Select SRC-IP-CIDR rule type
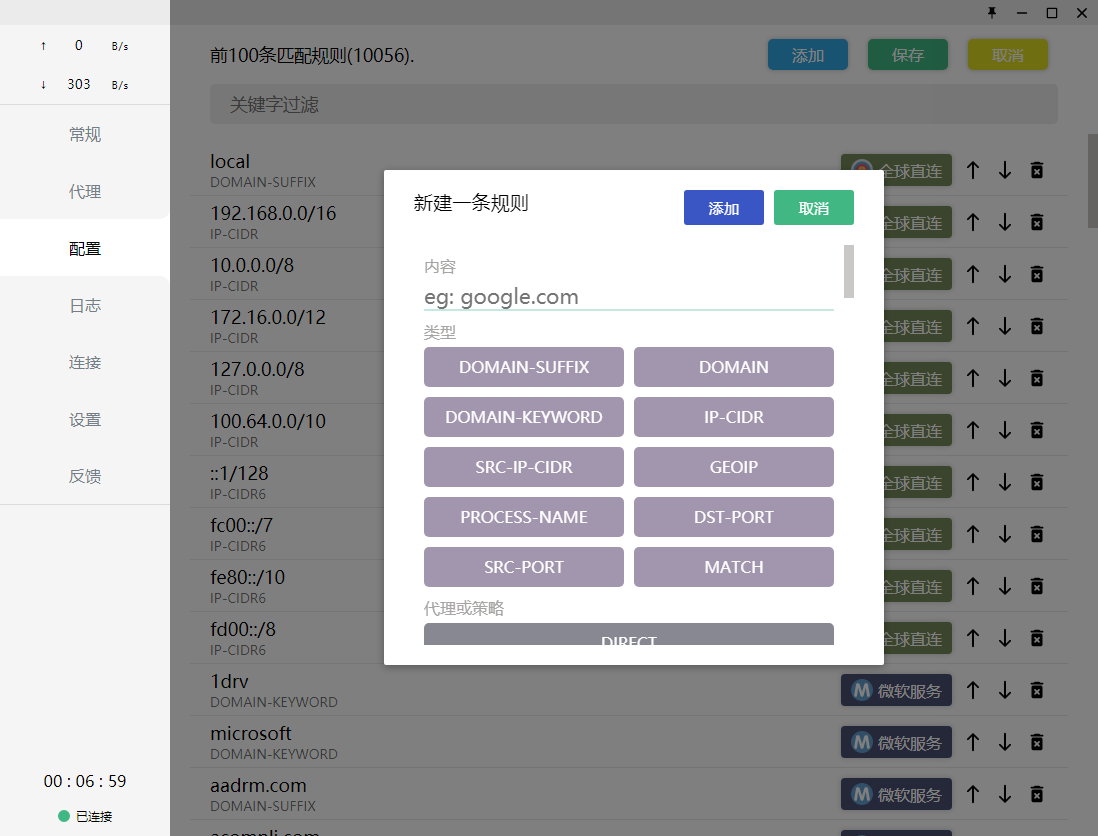Image resolution: width=1098 pixels, height=836 pixels. (x=524, y=467)
